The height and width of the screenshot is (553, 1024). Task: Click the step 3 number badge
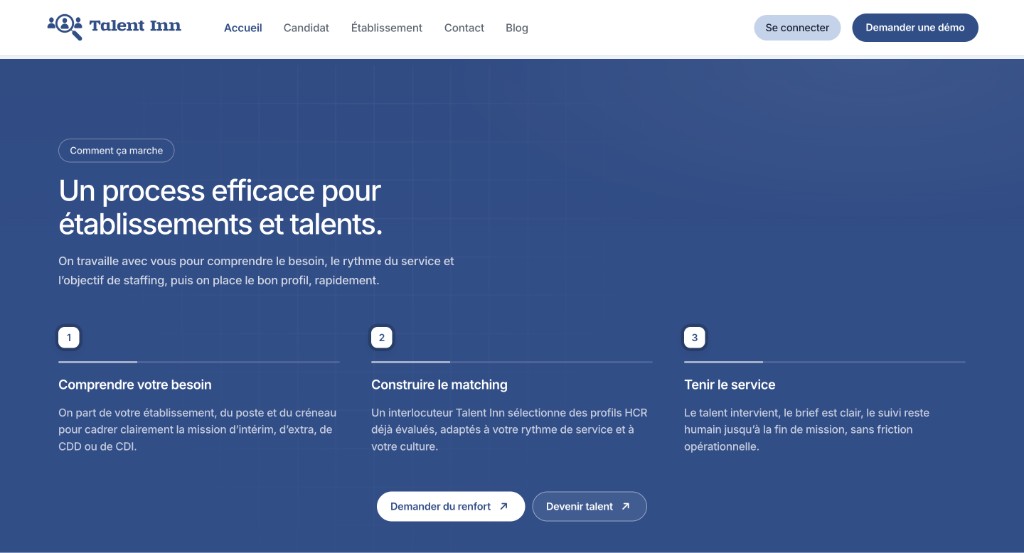pos(694,338)
